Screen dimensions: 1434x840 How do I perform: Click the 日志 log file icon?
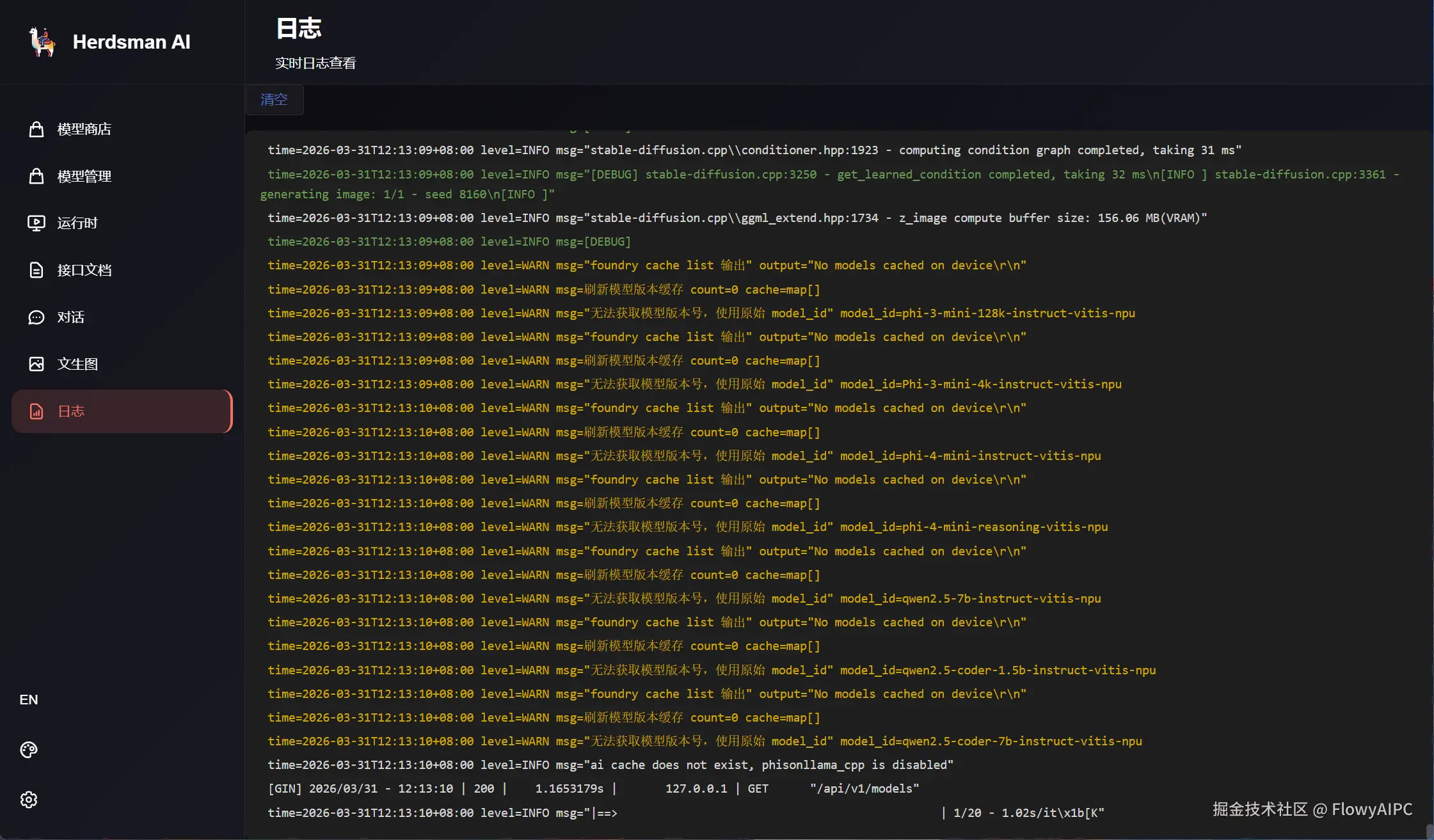coord(36,411)
